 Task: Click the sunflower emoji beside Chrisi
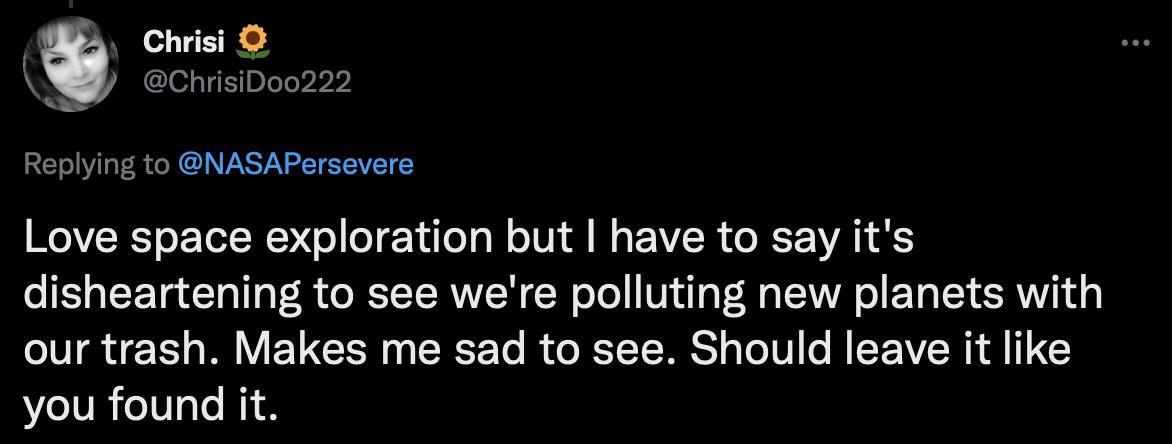click(254, 41)
